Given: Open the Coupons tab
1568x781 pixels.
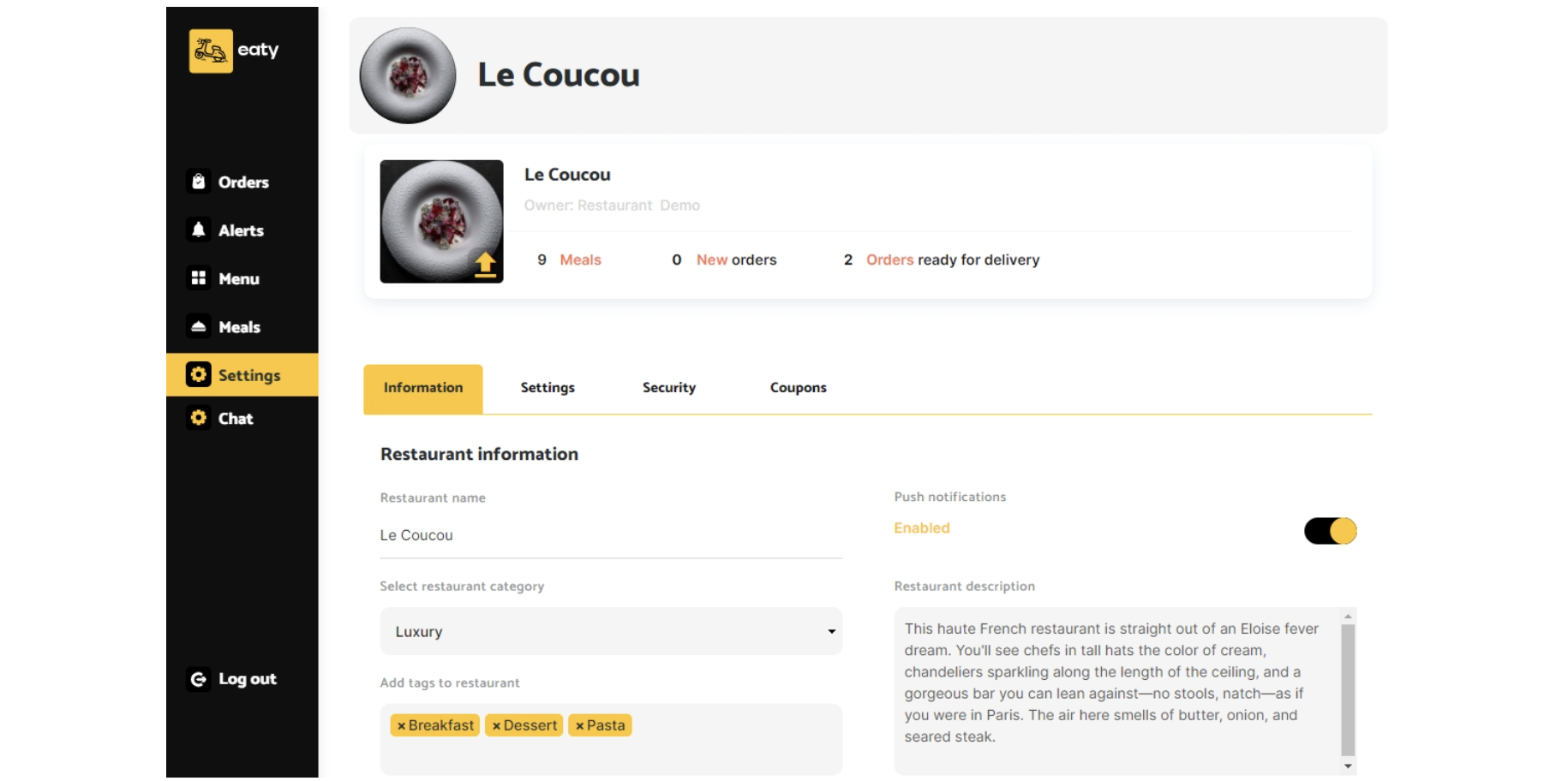Looking at the screenshot, I should pos(798,388).
